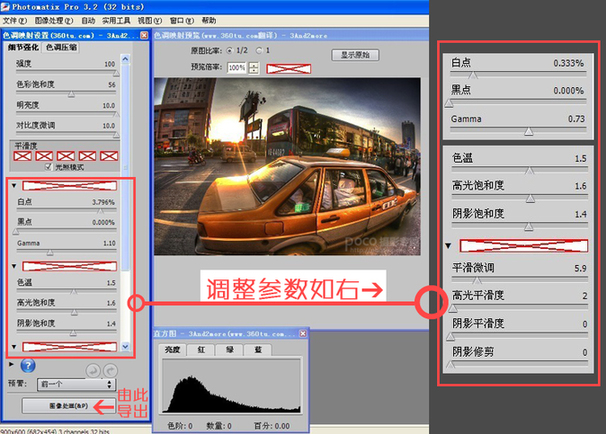Image resolution: width=606 pixels, height=434 pixels.
Task: Toggle the 光照模式 checkbox
Action: (48, 166)
